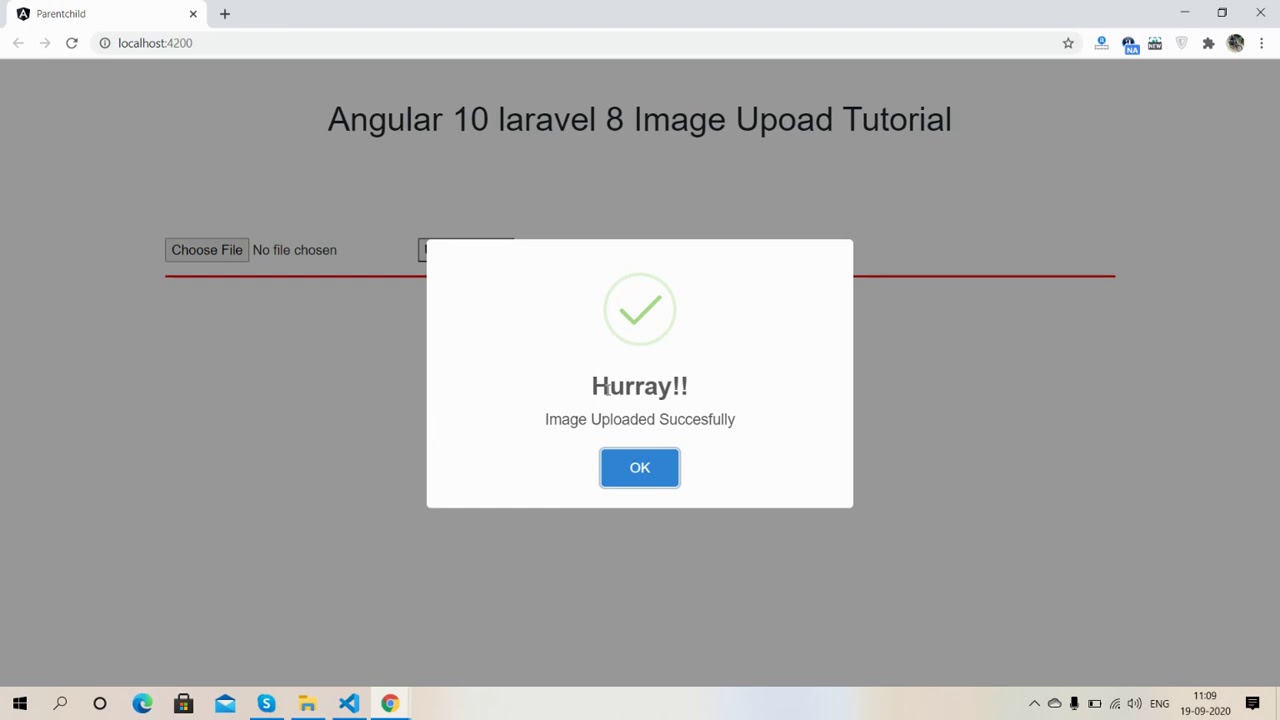Click the browser back arrow

[x=18, y=43]
